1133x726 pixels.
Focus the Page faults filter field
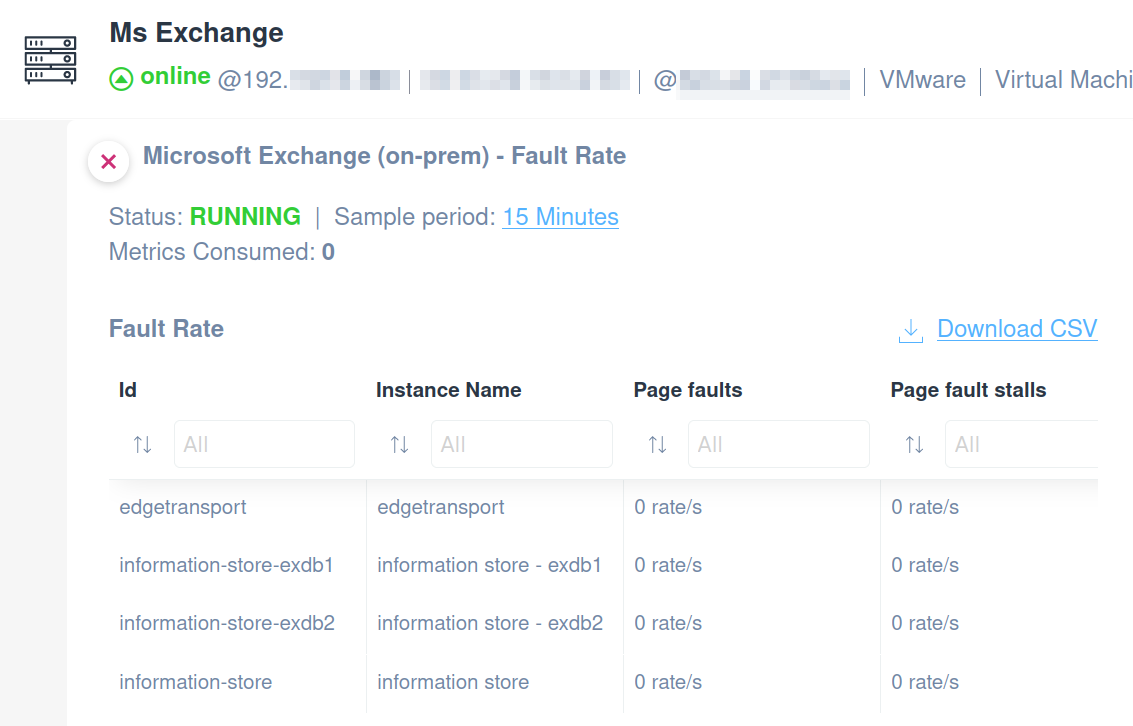[779, 444]
